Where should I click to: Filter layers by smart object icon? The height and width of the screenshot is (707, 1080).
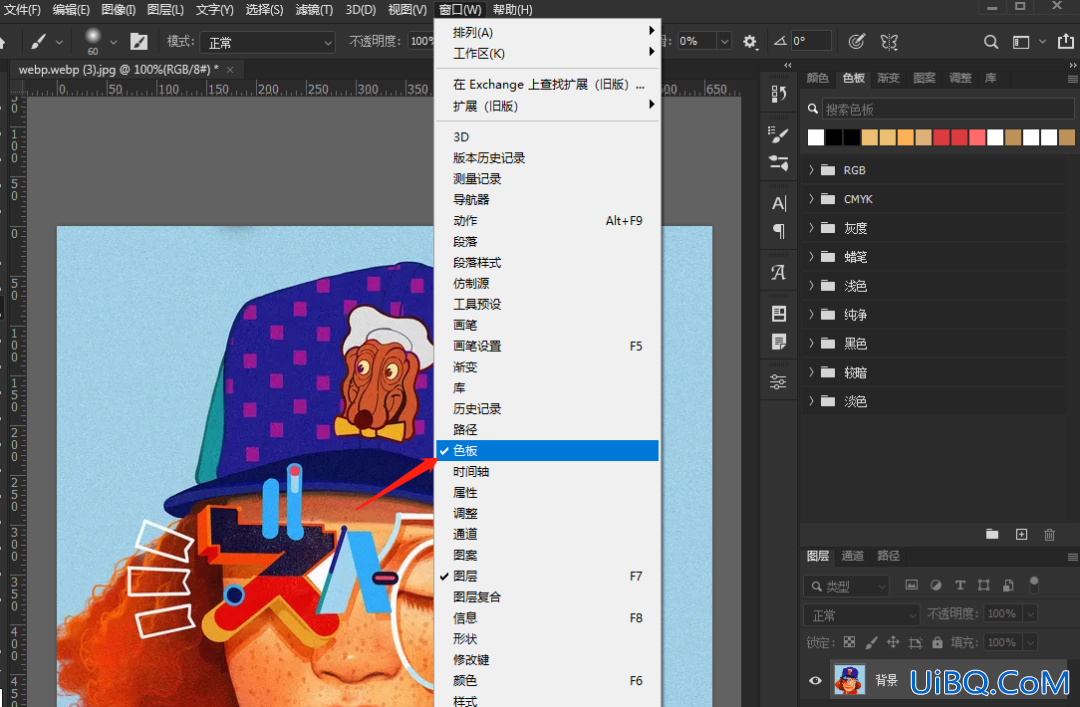click(x=1008, y=585)
